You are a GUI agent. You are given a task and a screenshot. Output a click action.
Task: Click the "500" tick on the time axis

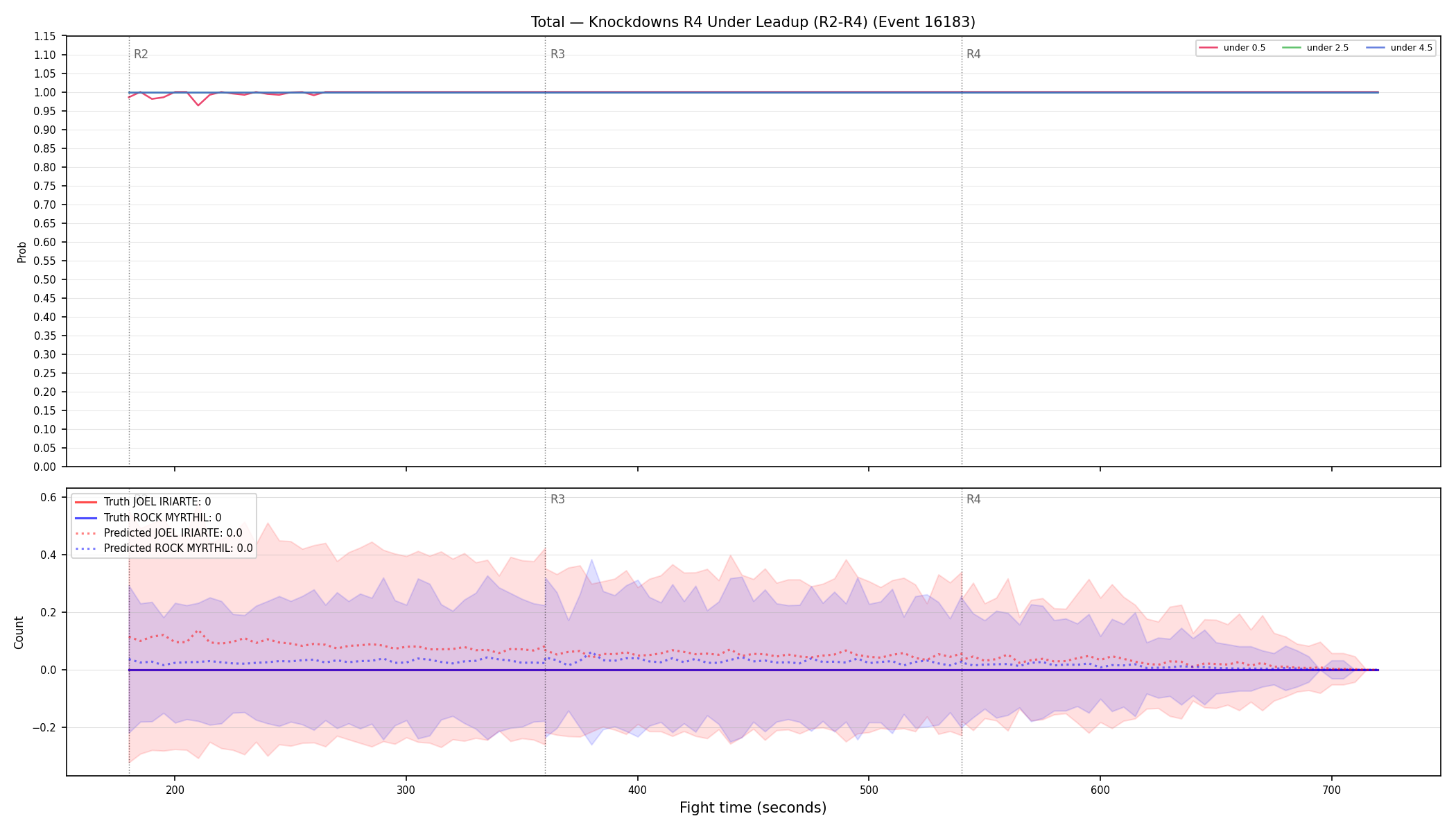869,790
